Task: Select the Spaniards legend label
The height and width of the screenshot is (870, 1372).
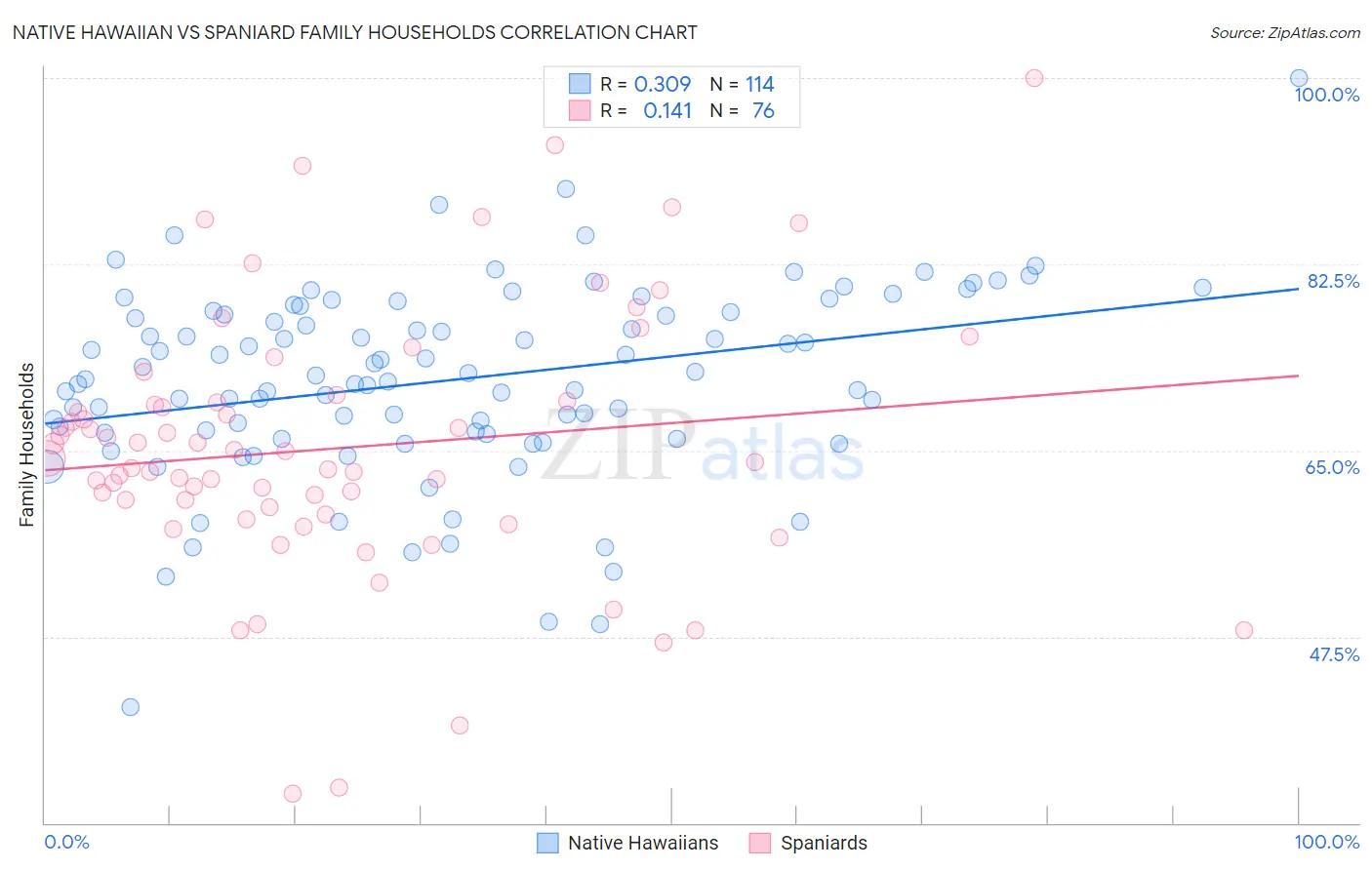Action: click(x=824, y=843)
